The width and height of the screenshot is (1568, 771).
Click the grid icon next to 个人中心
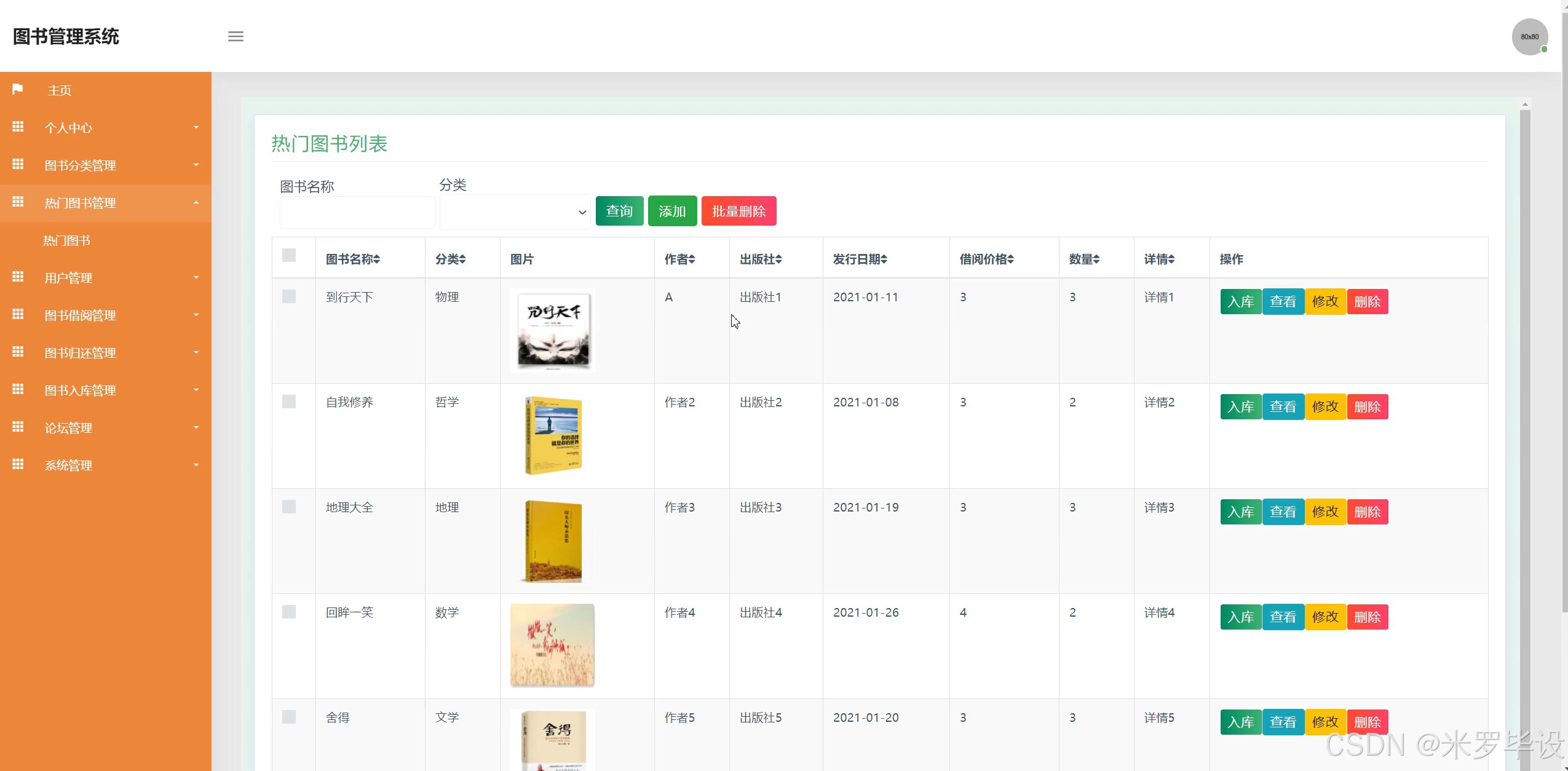pos(18,127)
